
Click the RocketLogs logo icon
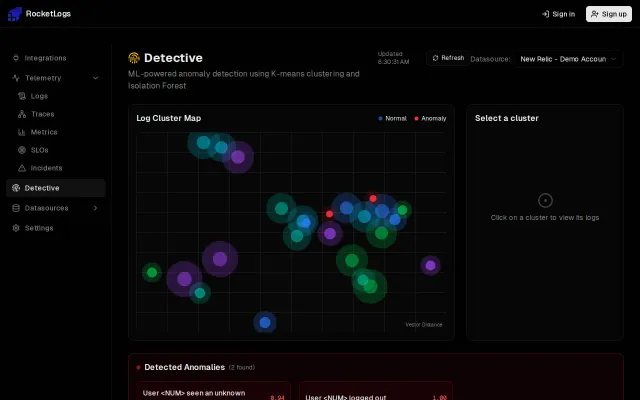[x=15, y=14]
